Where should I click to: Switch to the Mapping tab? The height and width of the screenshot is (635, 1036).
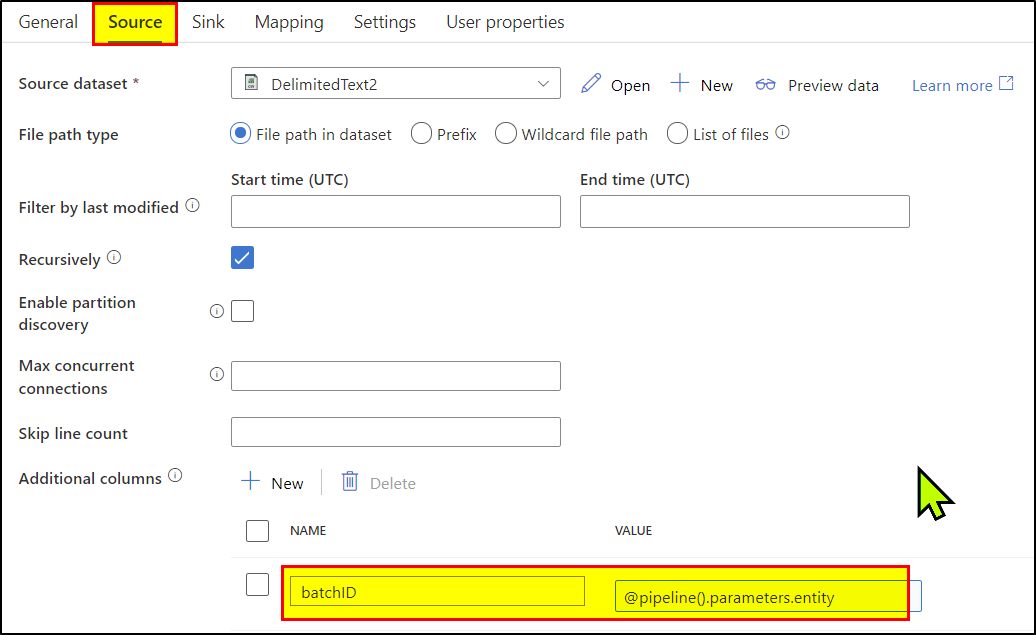288,21
